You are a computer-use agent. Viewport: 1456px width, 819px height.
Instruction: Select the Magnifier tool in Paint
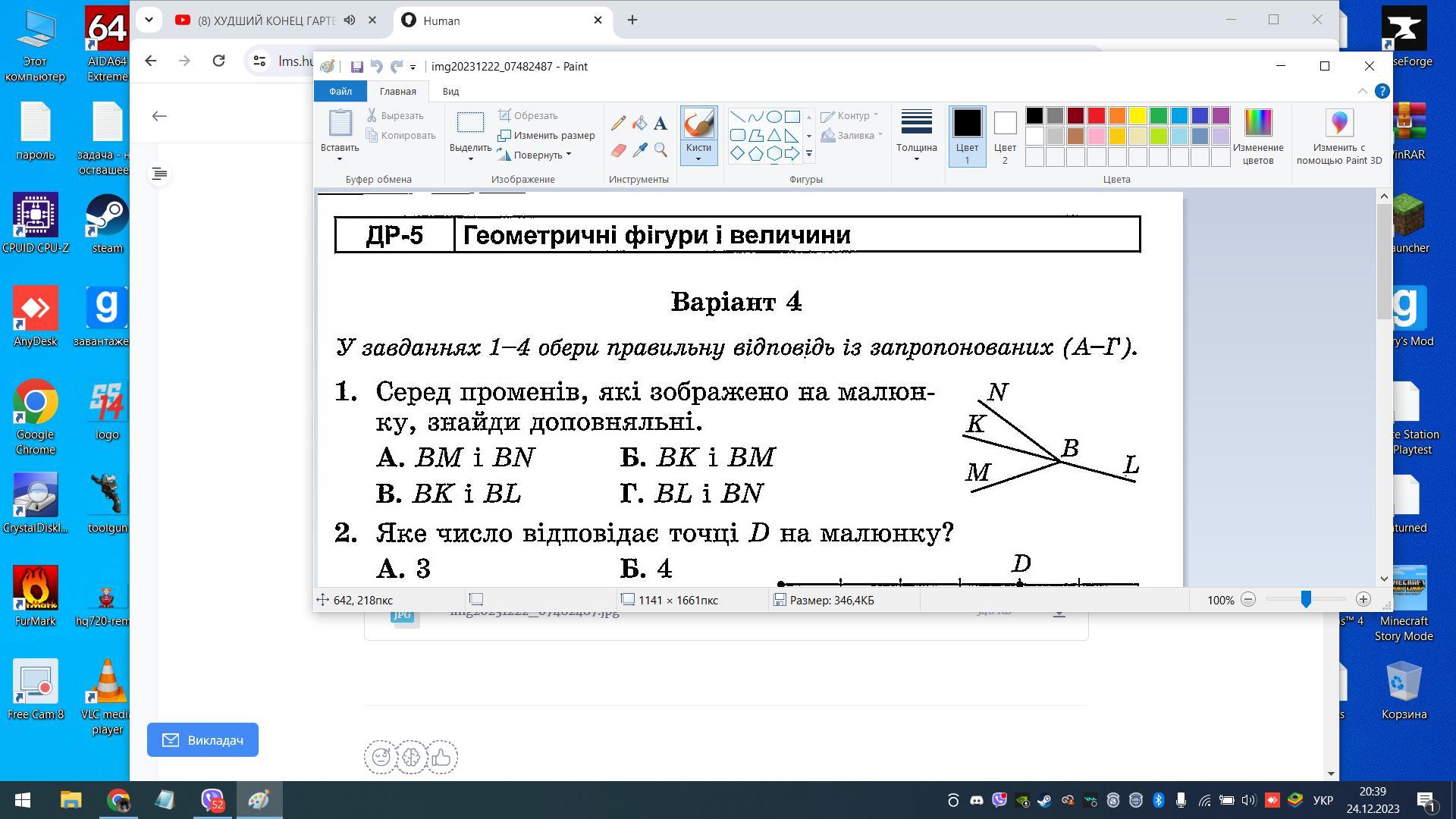661,150
